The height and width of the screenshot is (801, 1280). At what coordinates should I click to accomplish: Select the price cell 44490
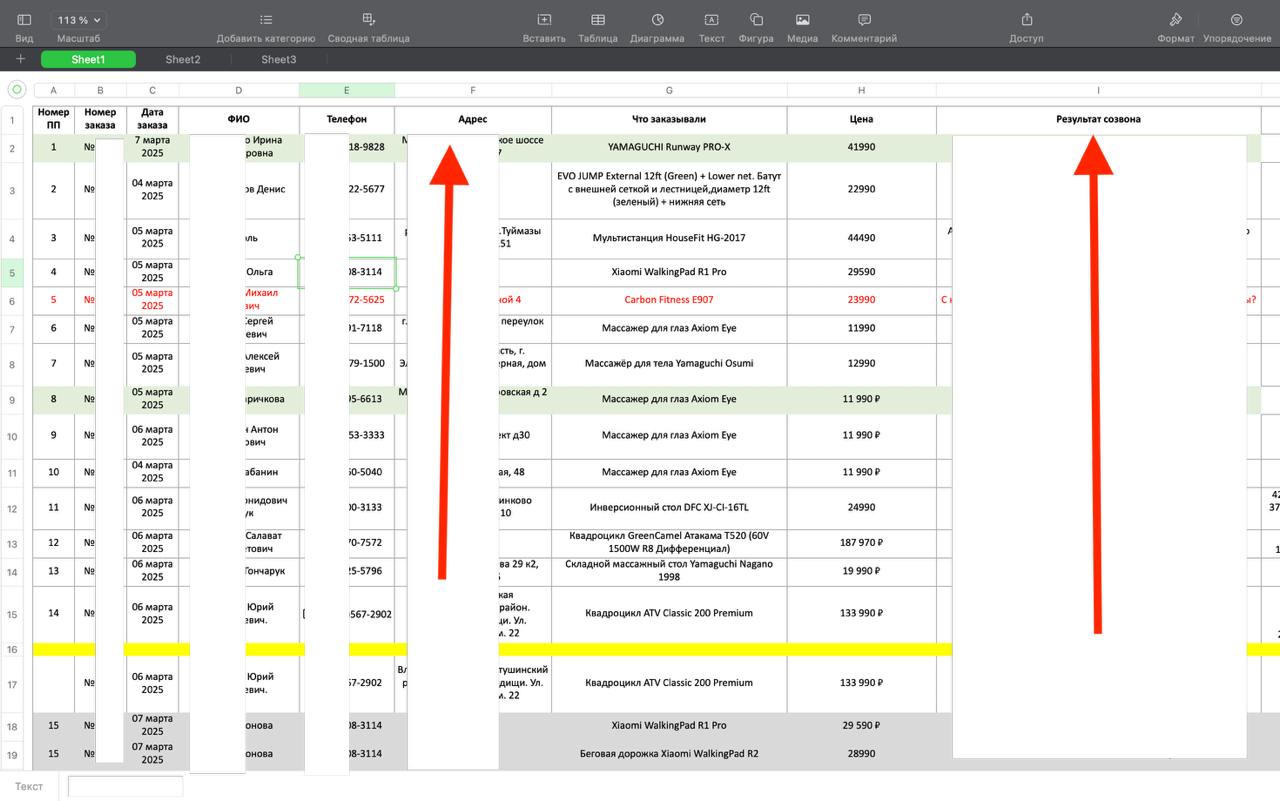click(861, 238)
